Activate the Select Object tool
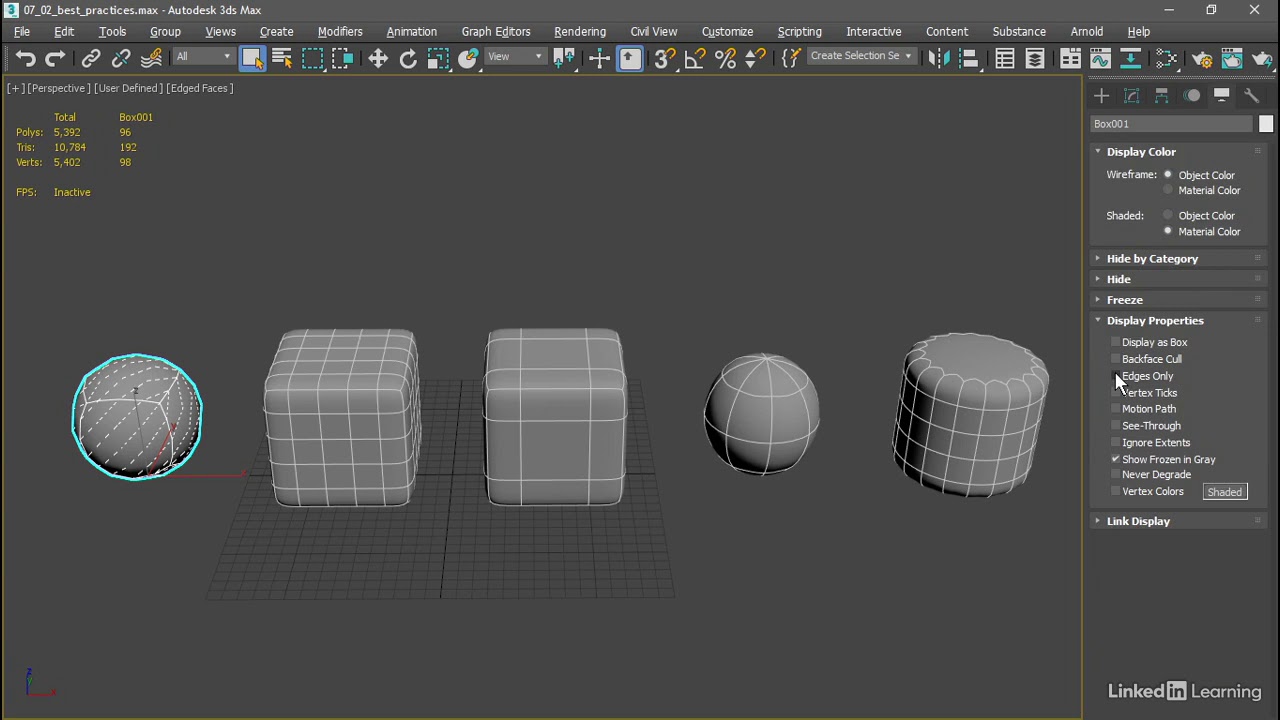This screenshot has width=1280, height=720. (252, 59)
